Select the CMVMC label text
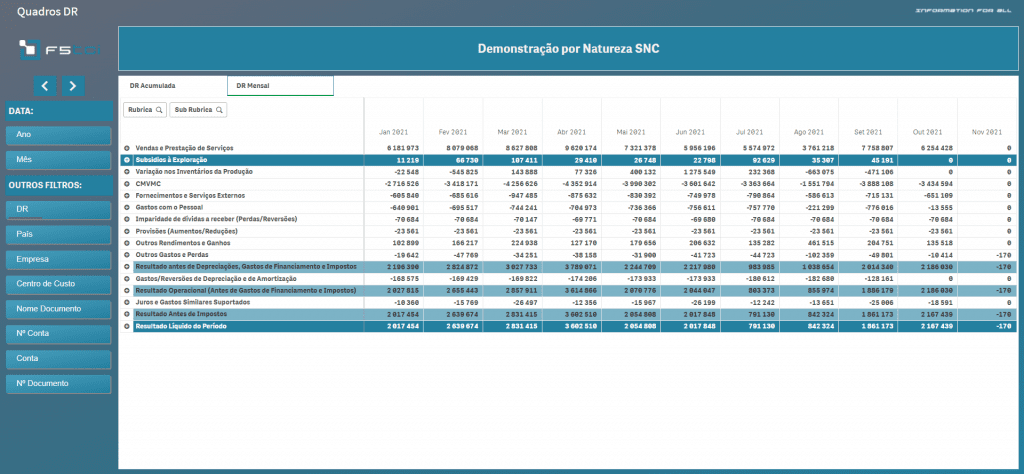The width and height of the screenshot is (1024, 474). click(x=148, y=183)
